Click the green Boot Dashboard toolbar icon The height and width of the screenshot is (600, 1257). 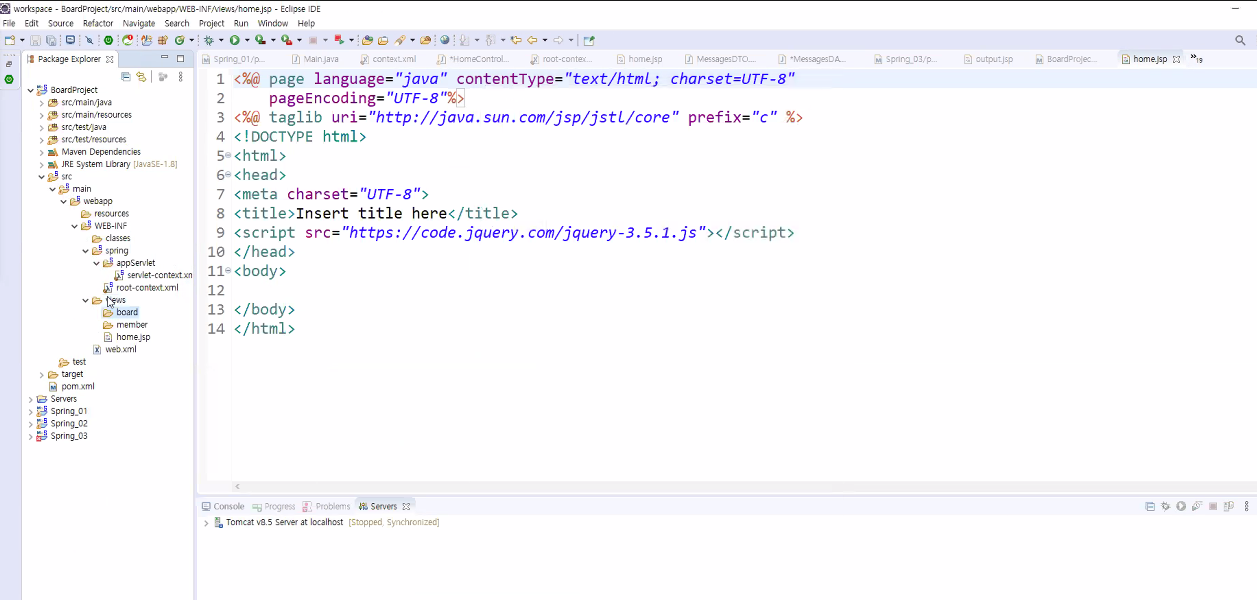point(108,40)
